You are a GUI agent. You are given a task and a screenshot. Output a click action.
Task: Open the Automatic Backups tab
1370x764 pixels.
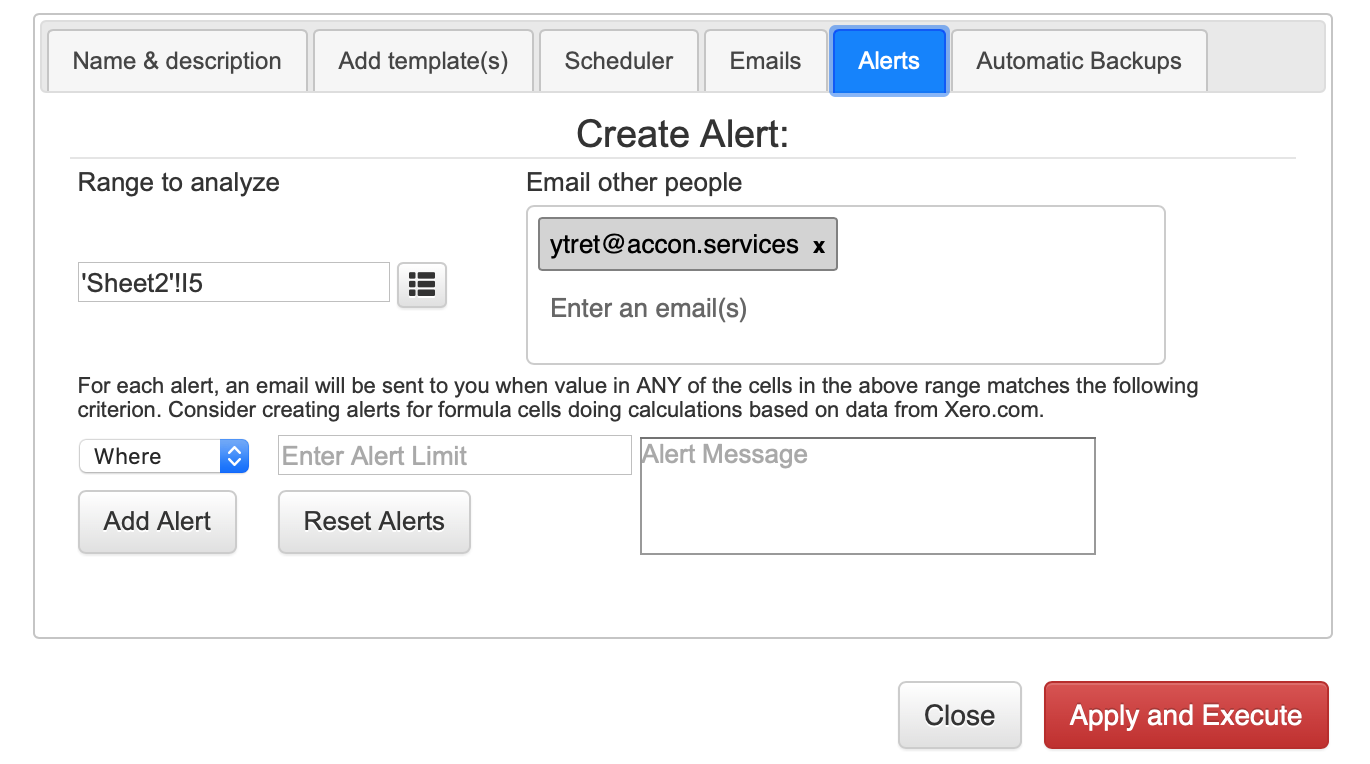[x=1079, y=61]
